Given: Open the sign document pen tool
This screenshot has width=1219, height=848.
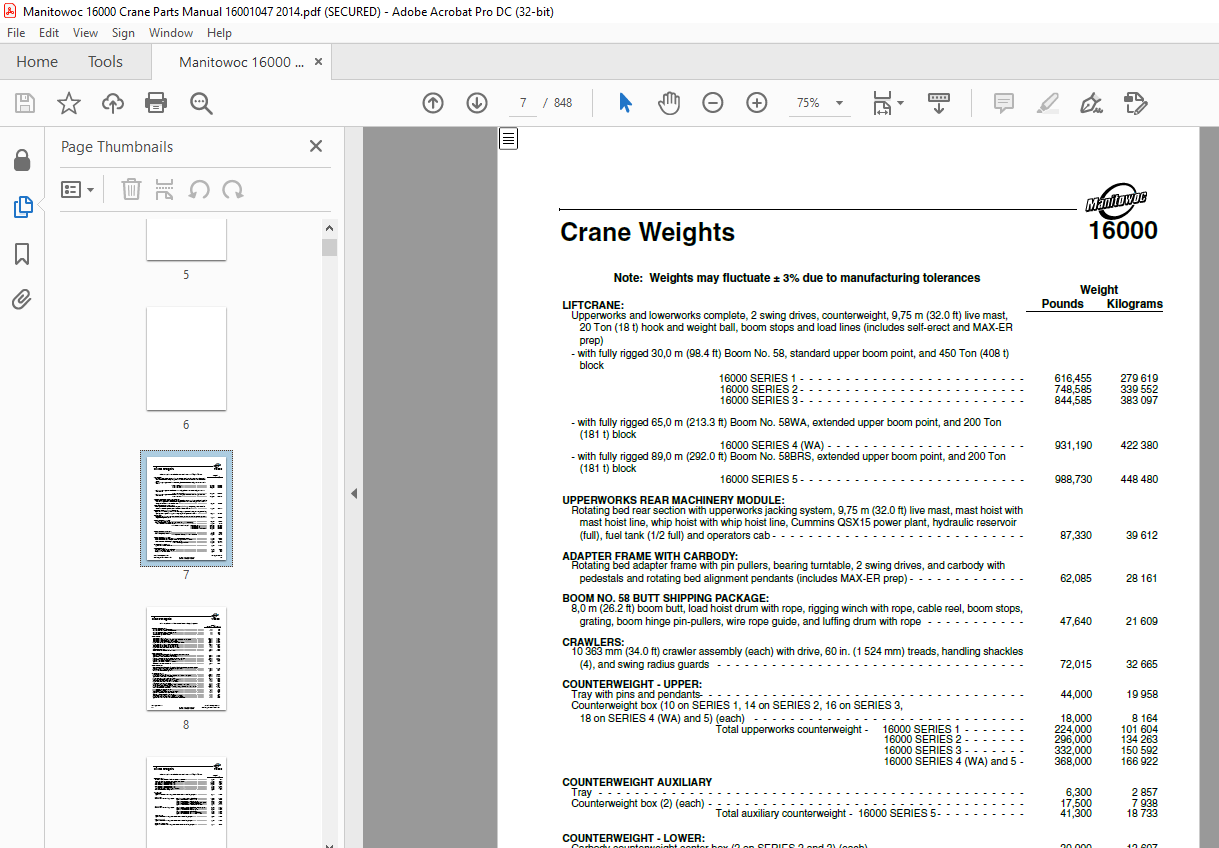Looking at the screenshot, I should [x=1091, y=103].
